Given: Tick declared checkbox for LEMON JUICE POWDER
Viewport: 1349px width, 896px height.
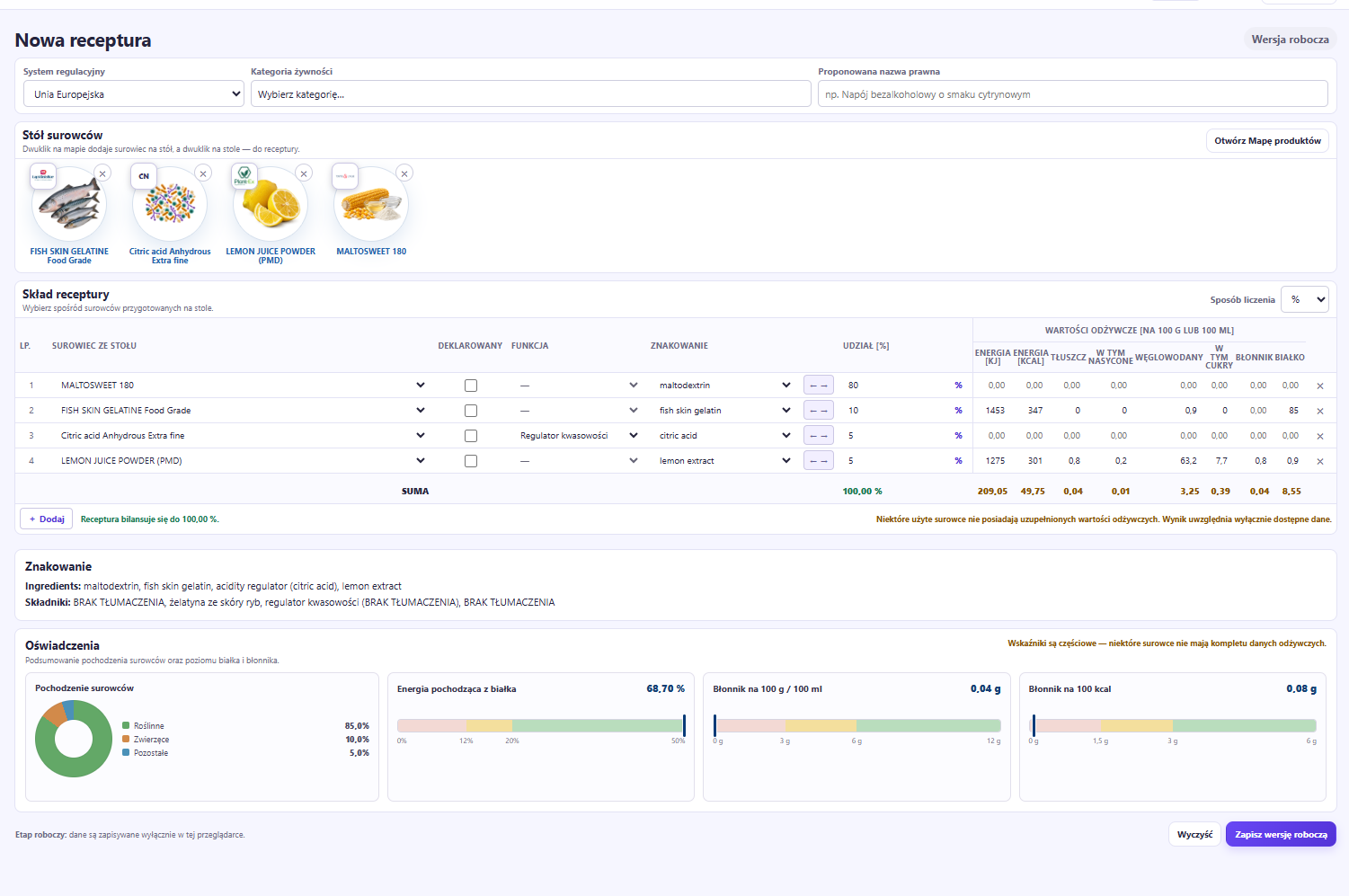Looking at the screenshot, I should (471, 461).
